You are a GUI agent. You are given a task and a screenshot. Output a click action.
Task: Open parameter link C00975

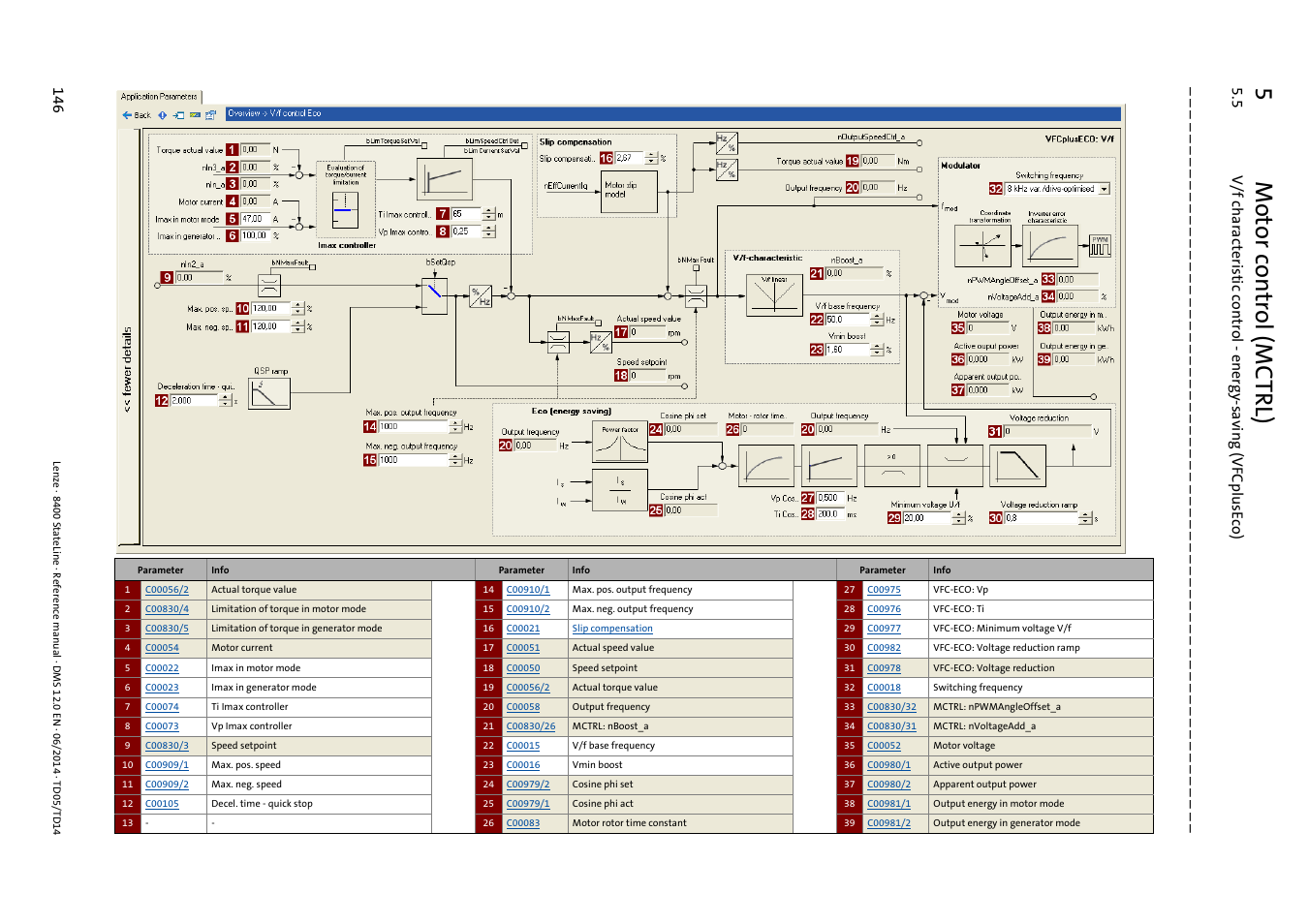point(884,590)
